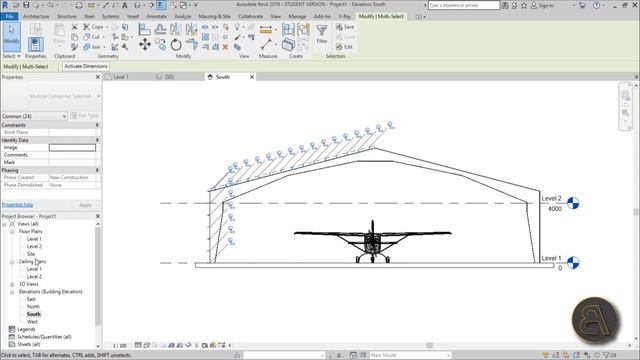Click the Hide in View lightbulb icon
640x360 pixels.
pos(237,27)
